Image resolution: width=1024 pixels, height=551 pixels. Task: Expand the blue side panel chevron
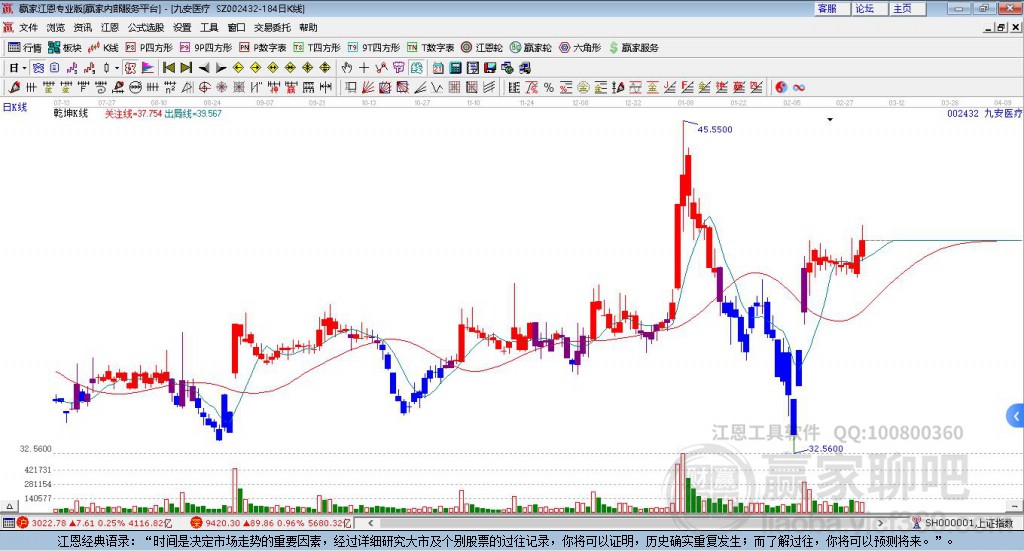[1016, 416]
